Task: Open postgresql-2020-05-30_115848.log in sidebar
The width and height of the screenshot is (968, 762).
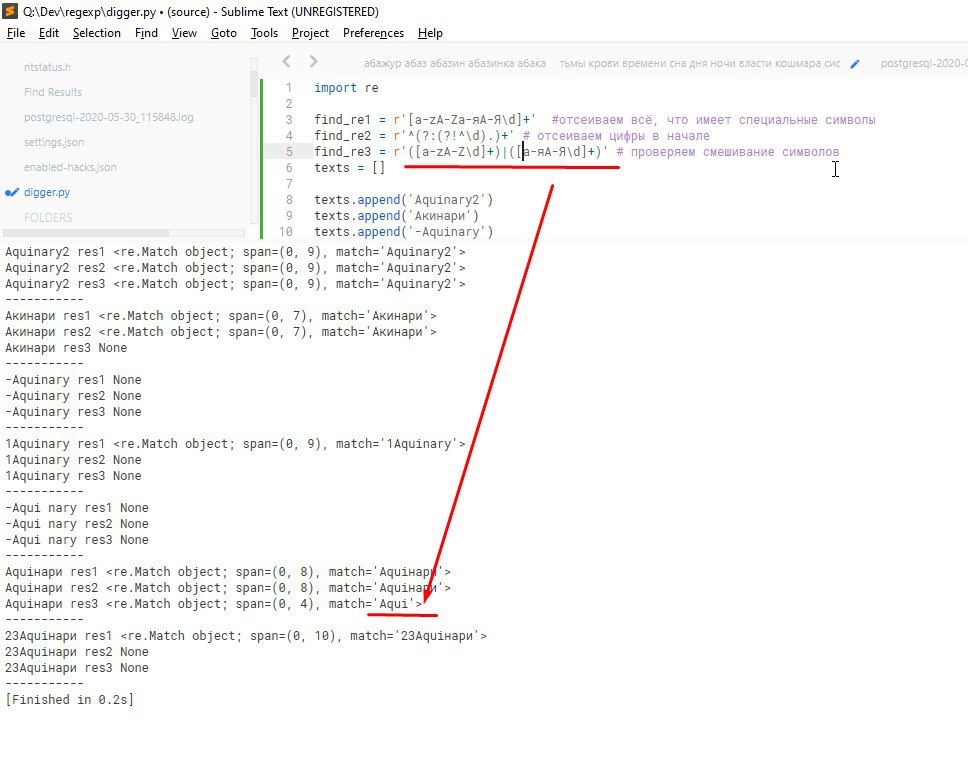Action: [x=109, y=117]
